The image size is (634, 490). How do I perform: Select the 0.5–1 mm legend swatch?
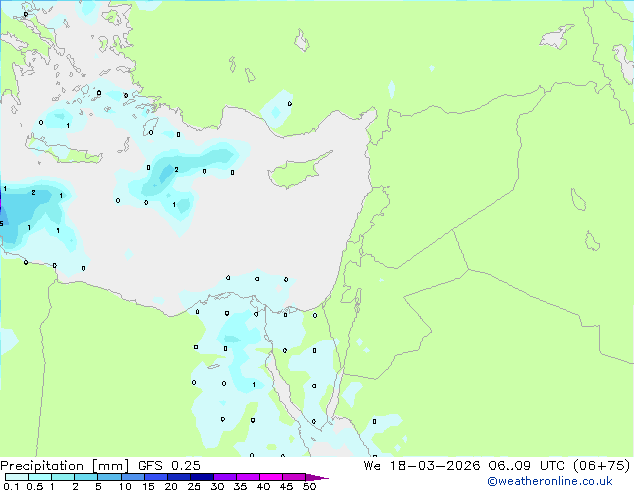point(40,477)
